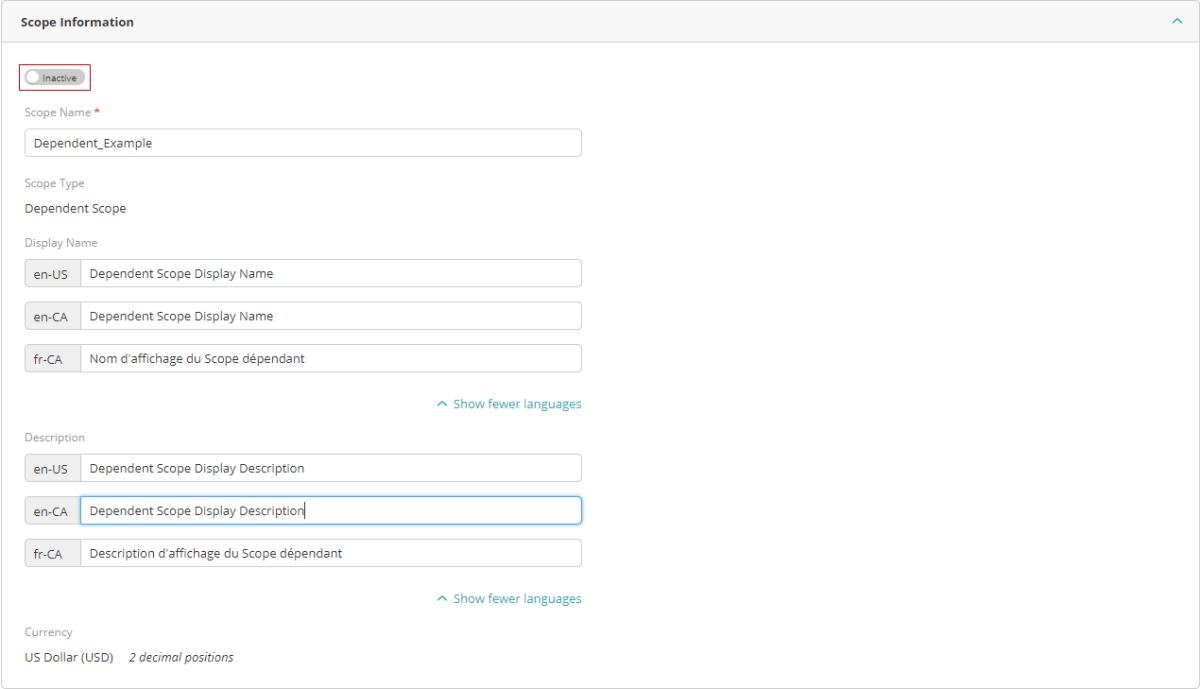Click the Display Name section label
This screenshot has width=1200, height=689.
click(61, 243)
